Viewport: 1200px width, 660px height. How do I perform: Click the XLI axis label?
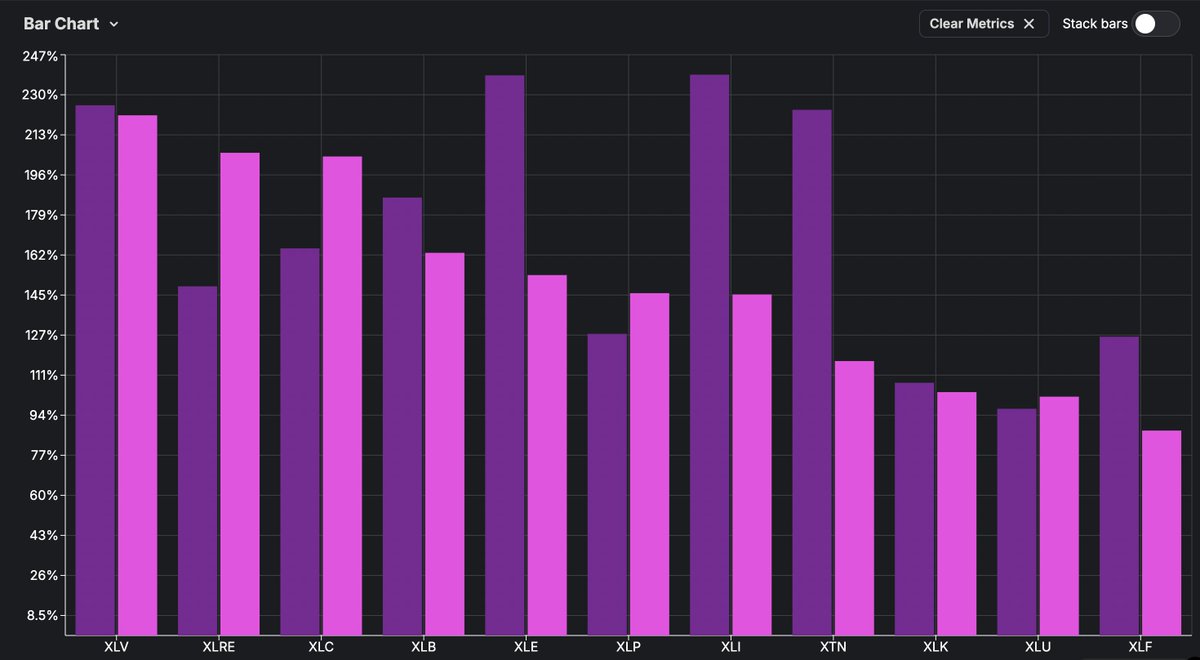(x=730, y=647)
